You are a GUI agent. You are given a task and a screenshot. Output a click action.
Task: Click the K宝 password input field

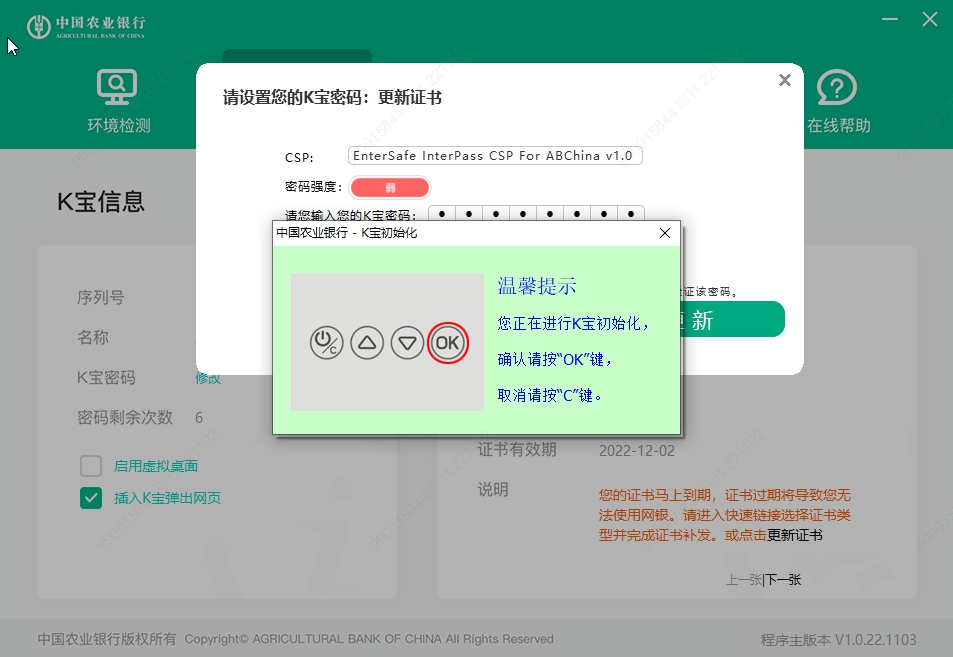(536, 214)
